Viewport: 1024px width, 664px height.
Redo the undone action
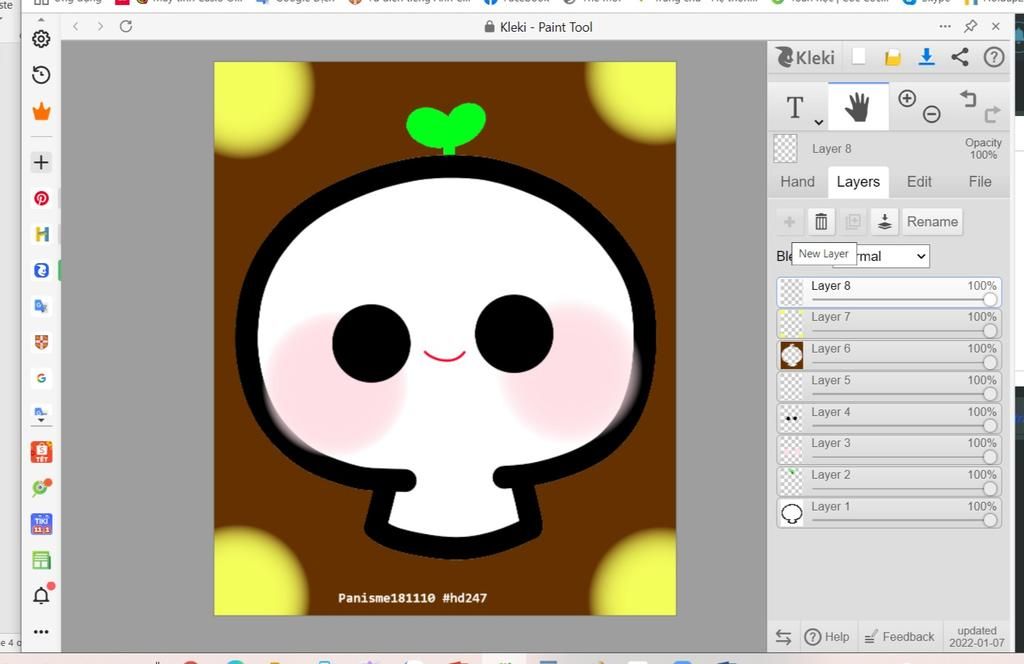992,114
